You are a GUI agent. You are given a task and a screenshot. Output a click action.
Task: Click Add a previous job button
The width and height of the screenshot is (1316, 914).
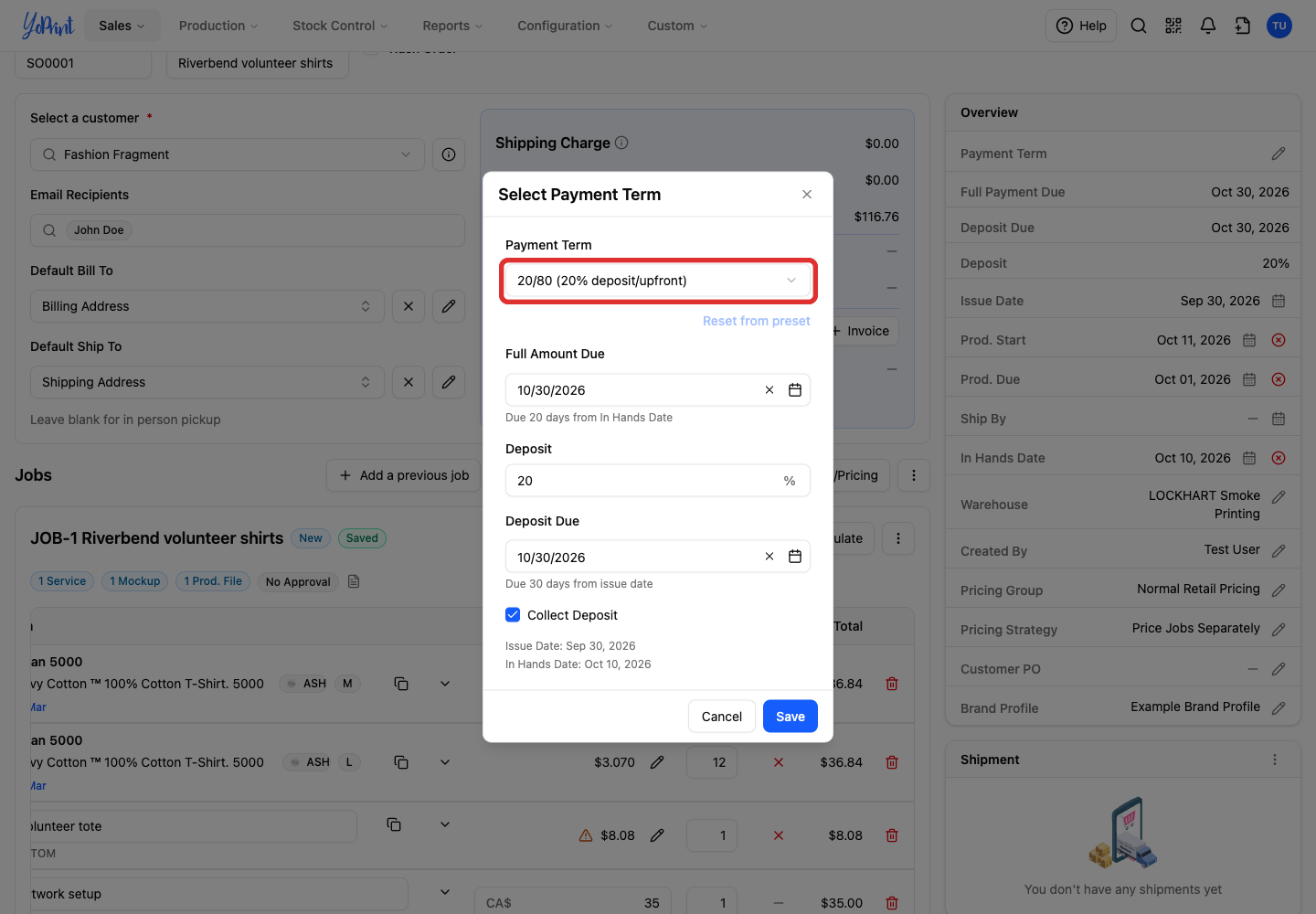pyautogui.click(x=404, y=475)
